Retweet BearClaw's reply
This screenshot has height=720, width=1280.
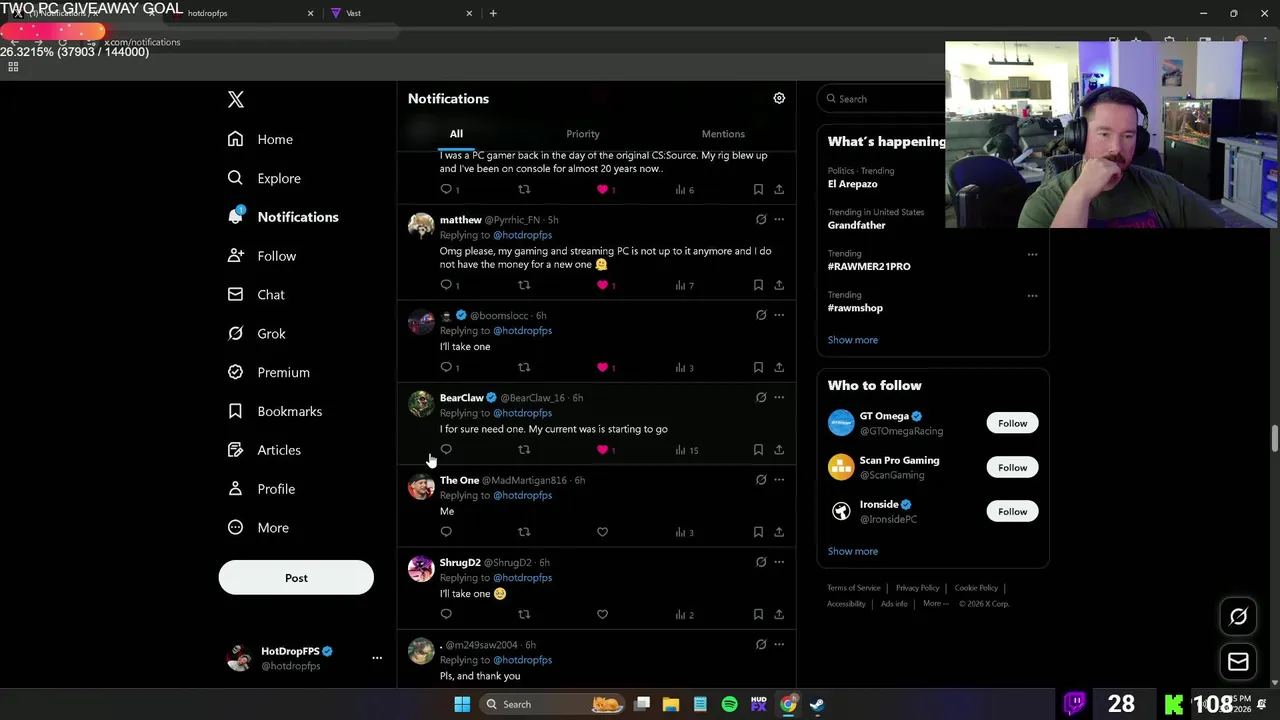coord(524,450)
